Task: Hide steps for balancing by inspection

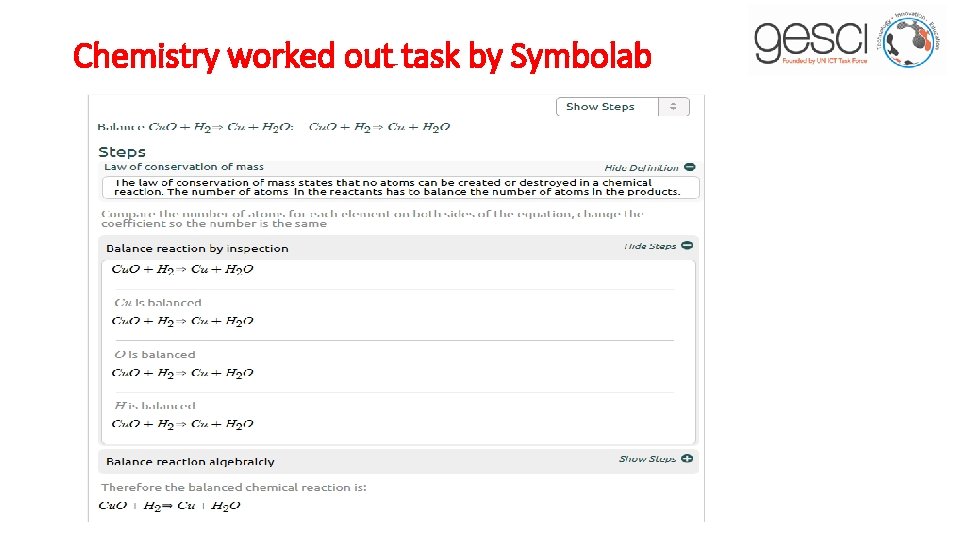Action: tap(650, 246)
